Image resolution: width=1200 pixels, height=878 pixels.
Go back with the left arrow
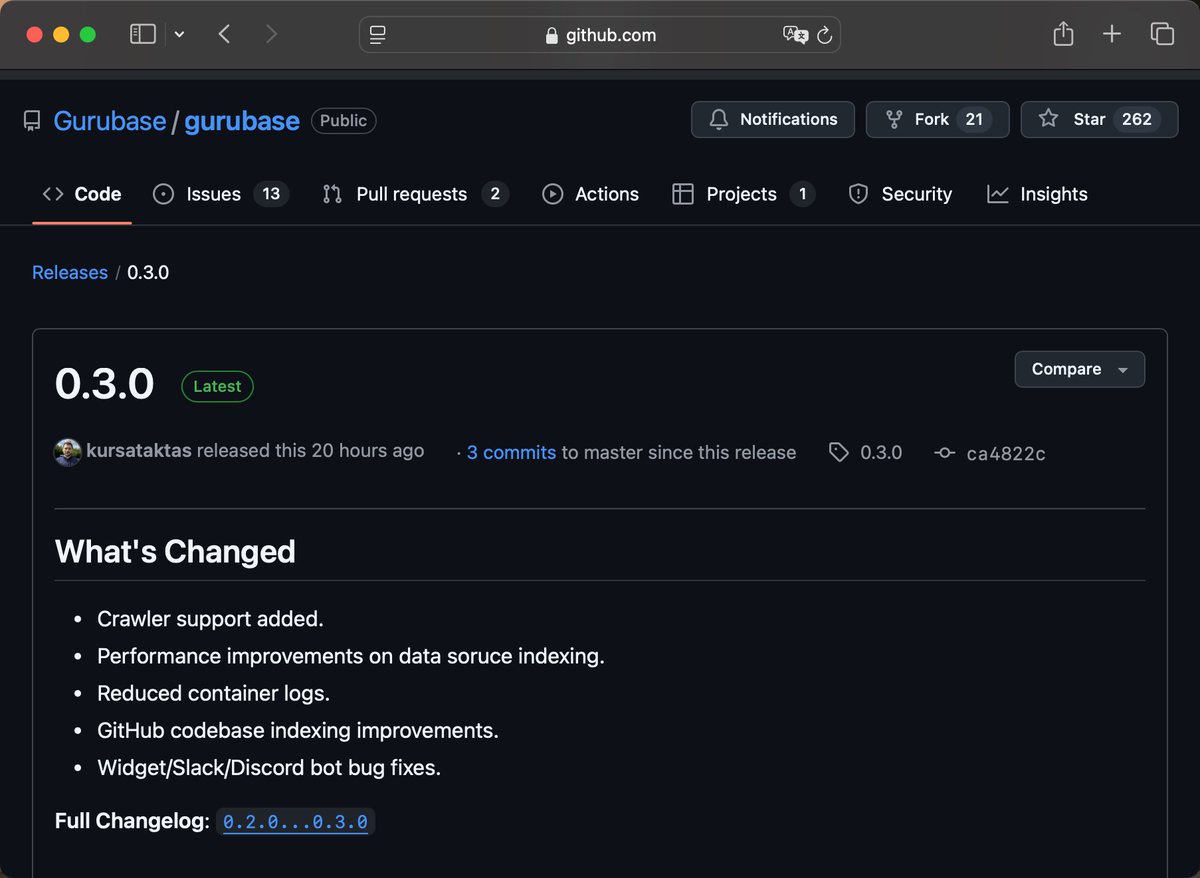(x=224, y=34)
